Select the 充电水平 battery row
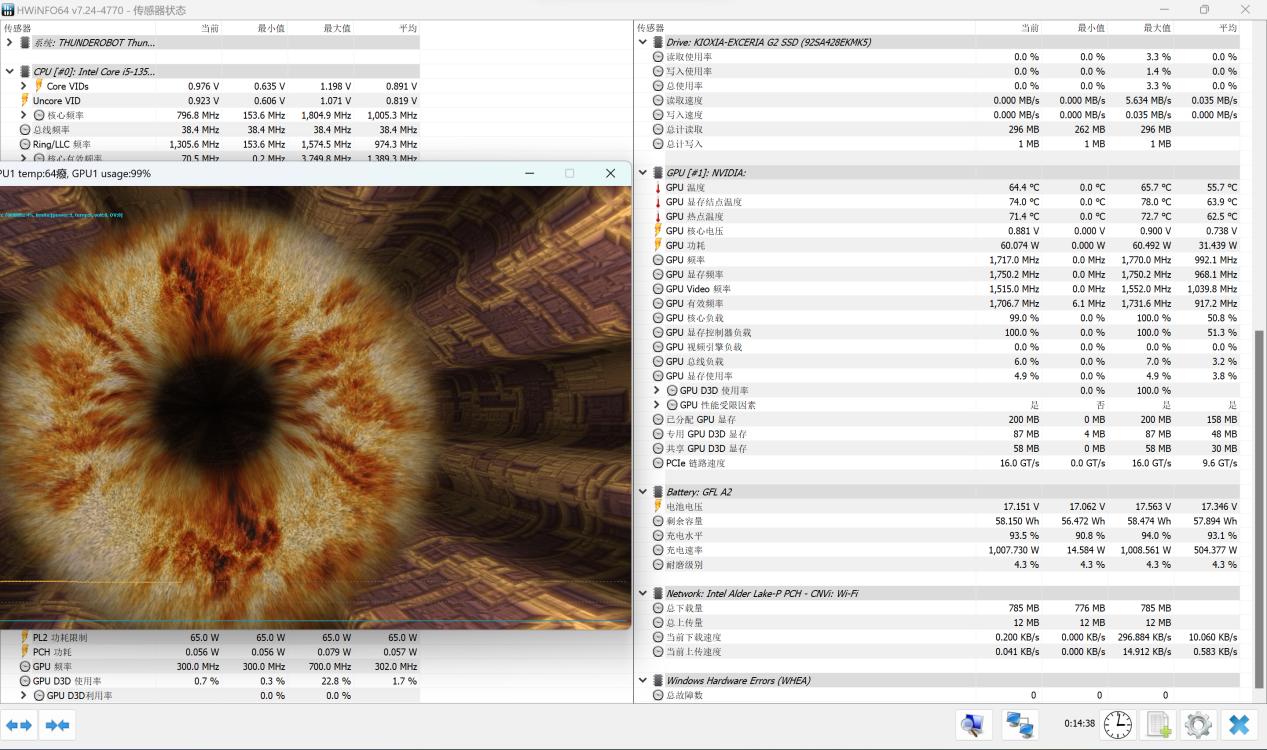The width and height of the screenshot is (1267, 750). pyautogui.click(x=685, y=536)
